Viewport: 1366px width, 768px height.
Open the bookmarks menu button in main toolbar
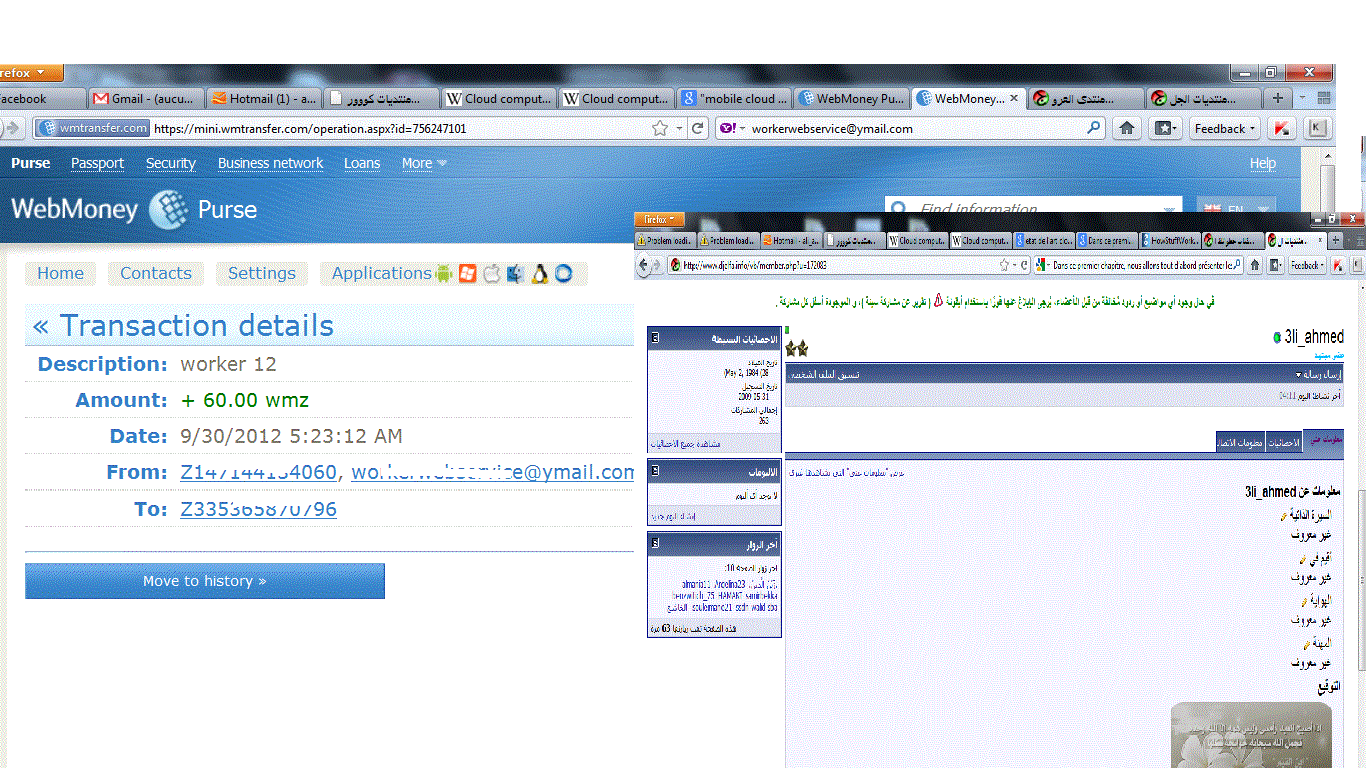pyautogui.click(x=1164, y=128)
